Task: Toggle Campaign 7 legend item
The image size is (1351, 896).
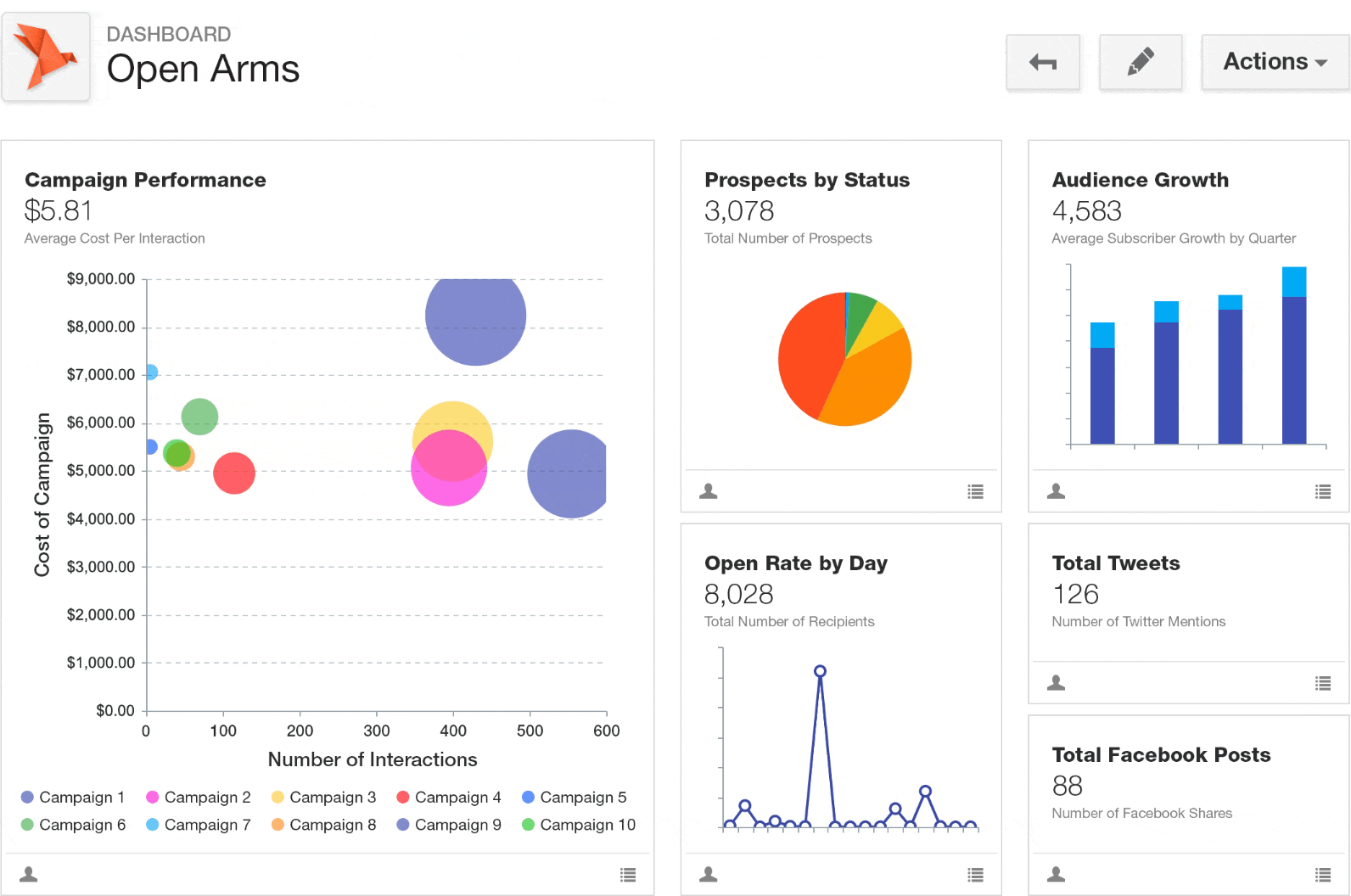Action: [199, 825]
